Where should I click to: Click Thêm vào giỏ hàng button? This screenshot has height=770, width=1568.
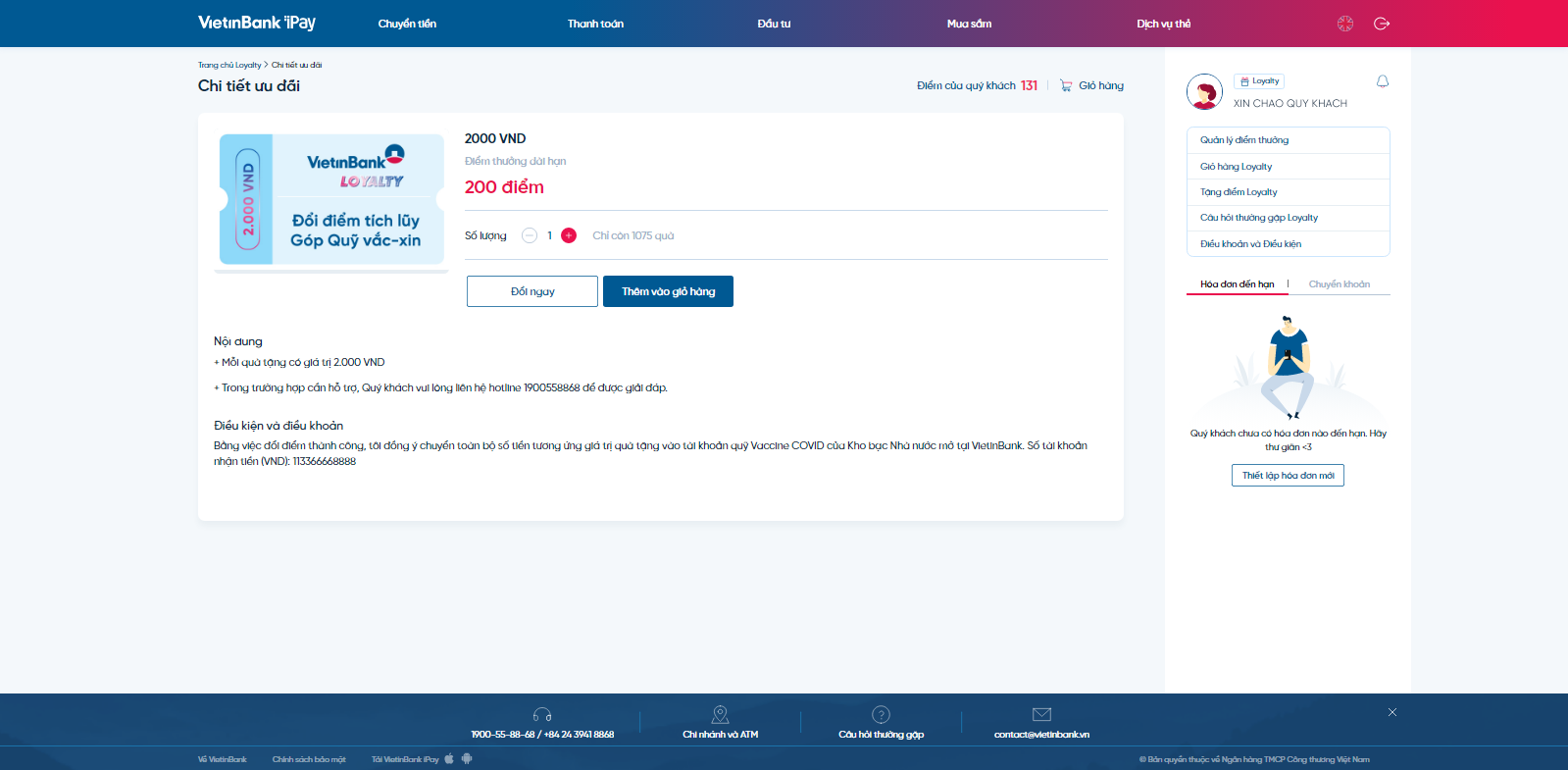(x=668, y=291)
